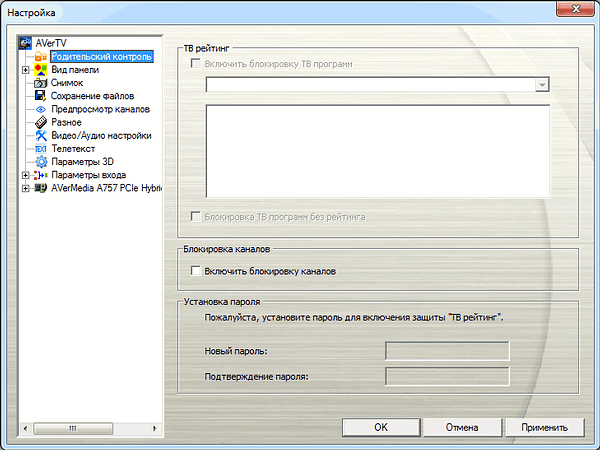Go to Сохранение файлов settings

92,96
